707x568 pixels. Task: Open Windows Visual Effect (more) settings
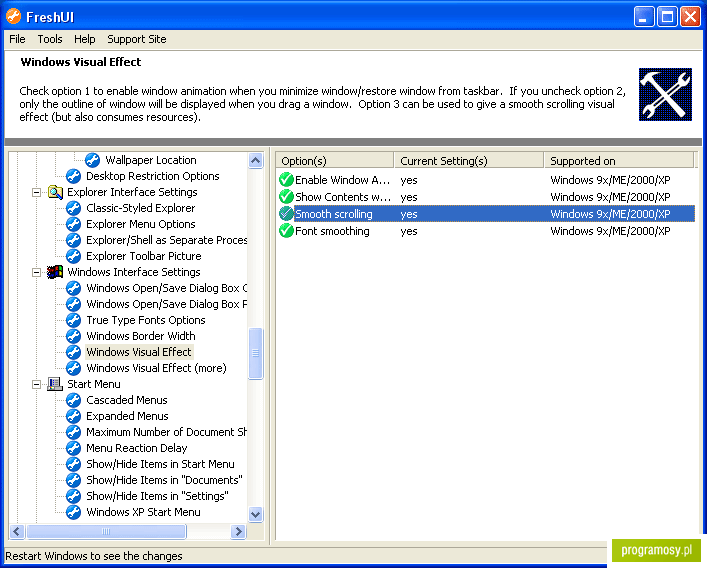156,368
